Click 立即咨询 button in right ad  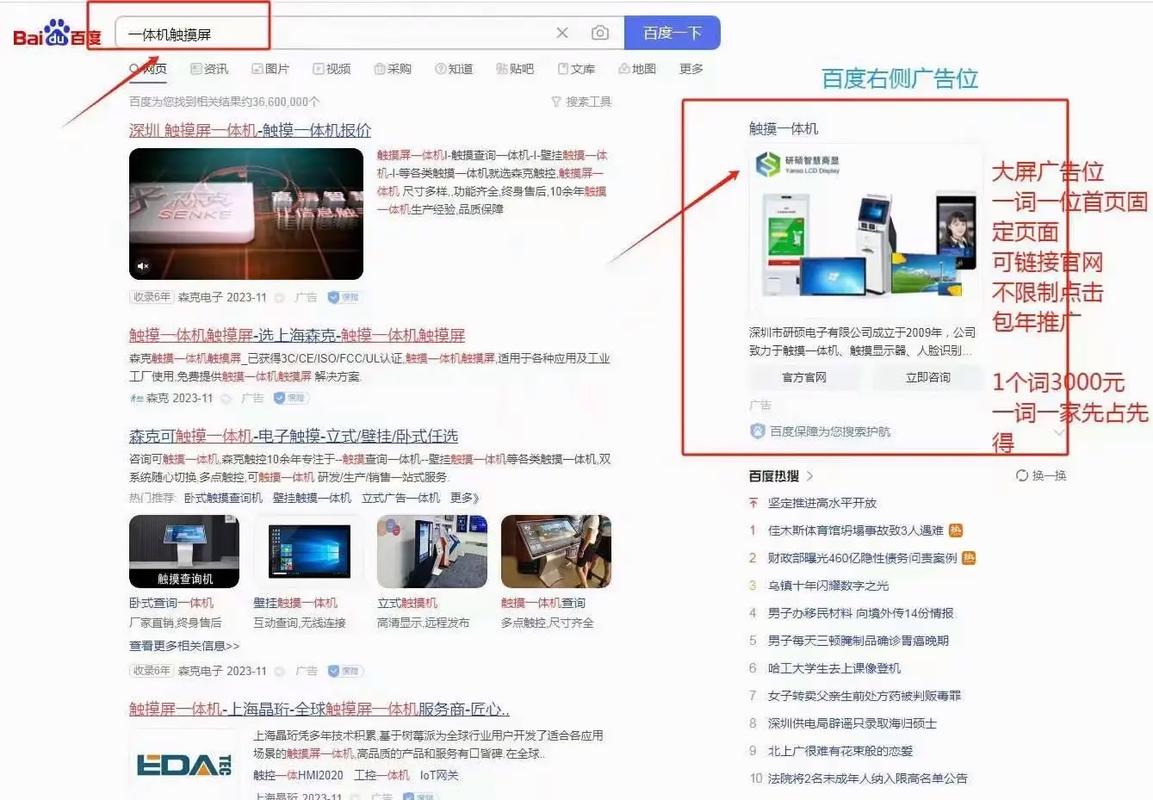[928, 377]
